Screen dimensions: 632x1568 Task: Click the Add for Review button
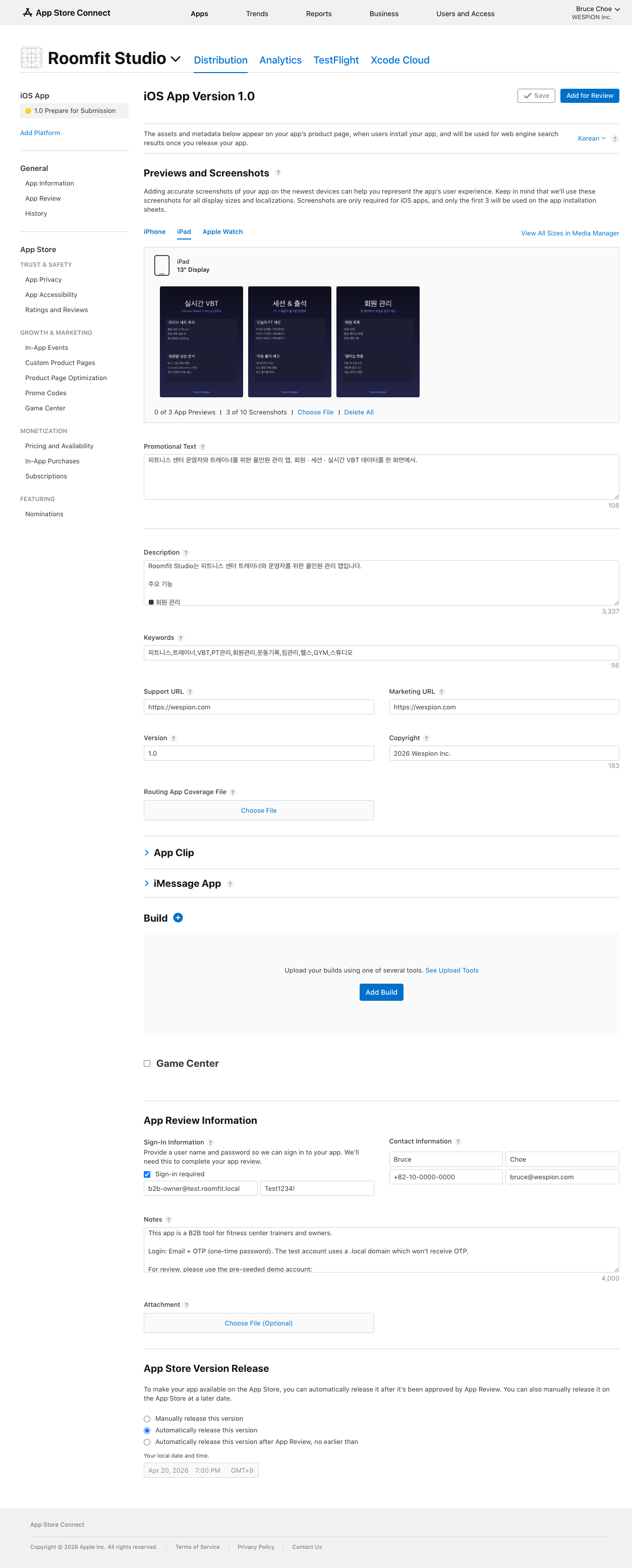point(589,96)
